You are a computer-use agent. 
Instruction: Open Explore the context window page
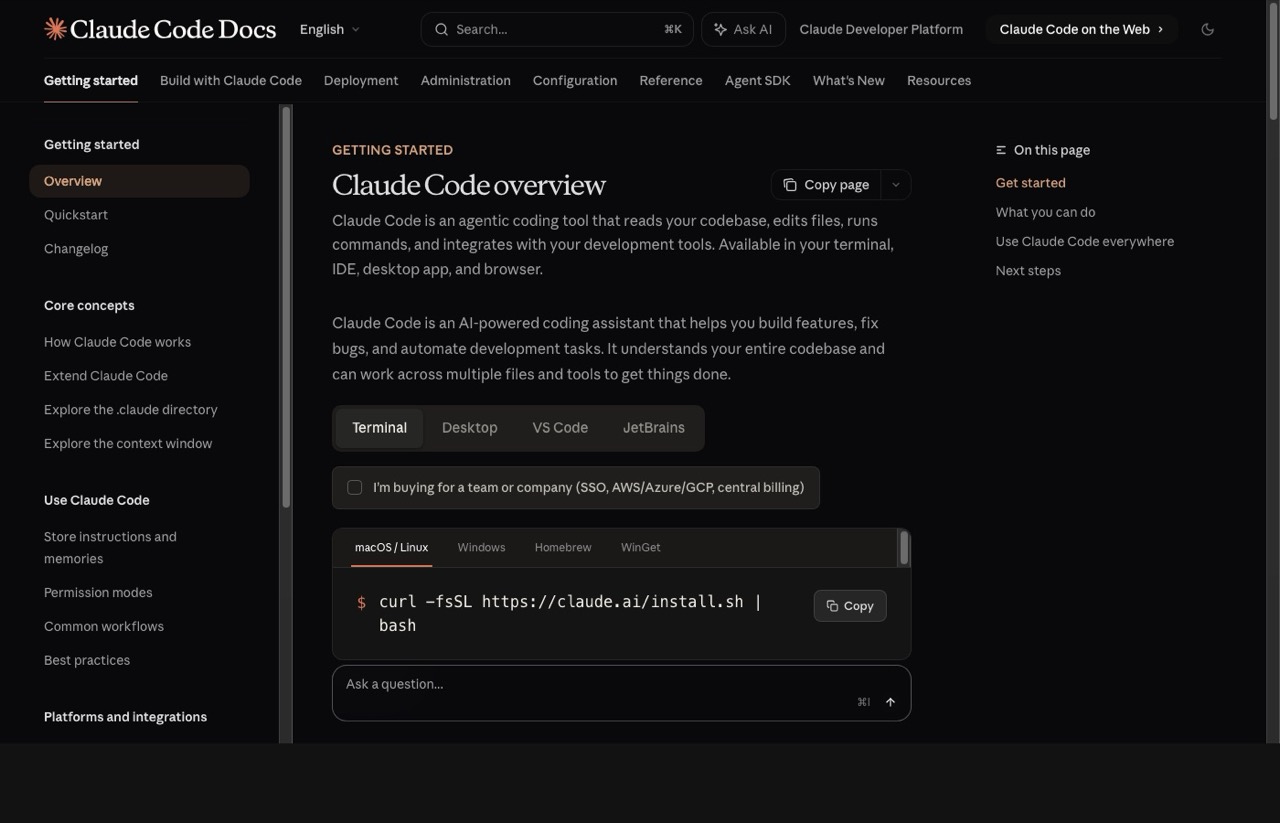[x=128, y=444]
